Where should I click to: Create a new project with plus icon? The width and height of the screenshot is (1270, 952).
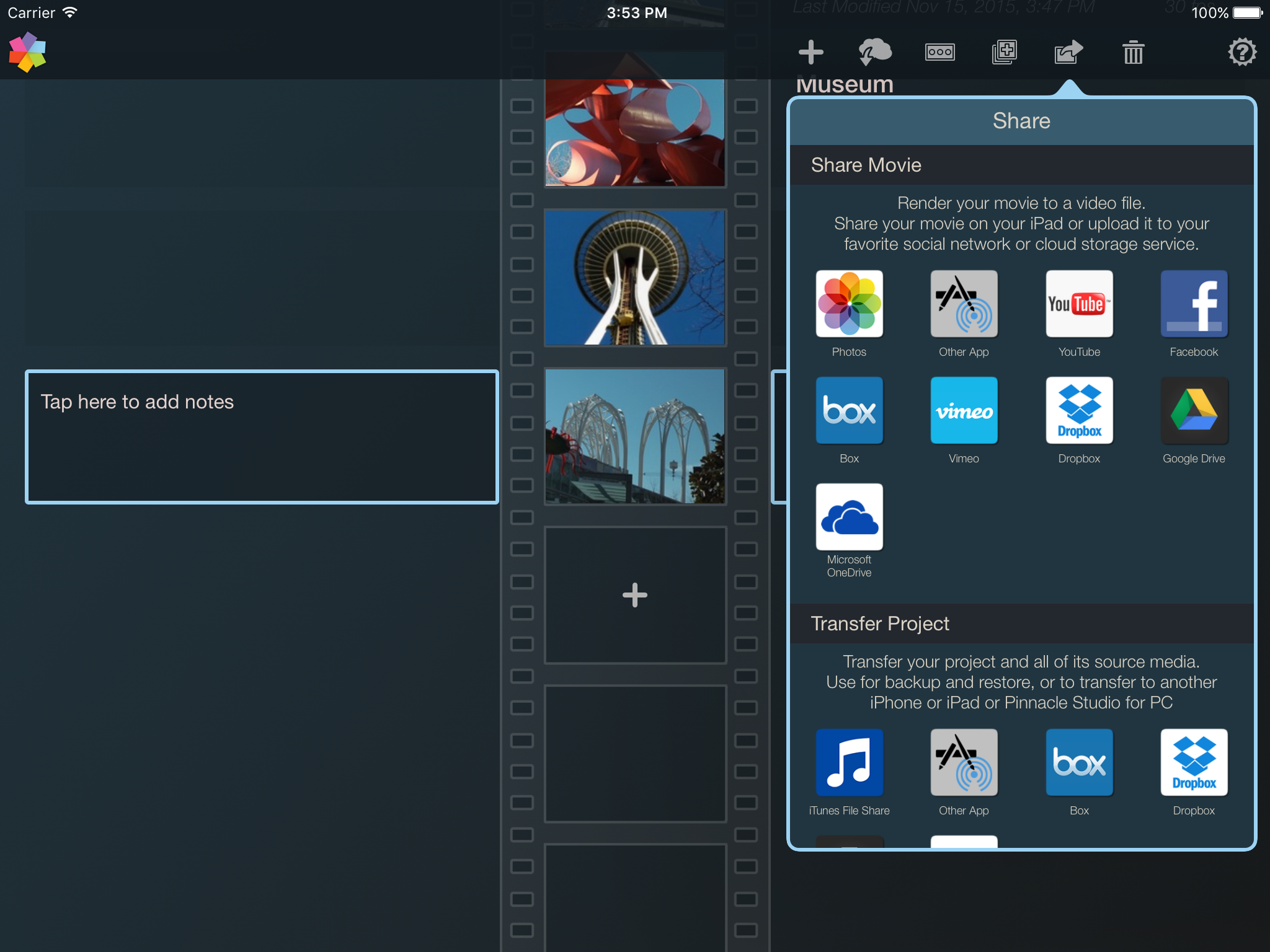point(810,52)
